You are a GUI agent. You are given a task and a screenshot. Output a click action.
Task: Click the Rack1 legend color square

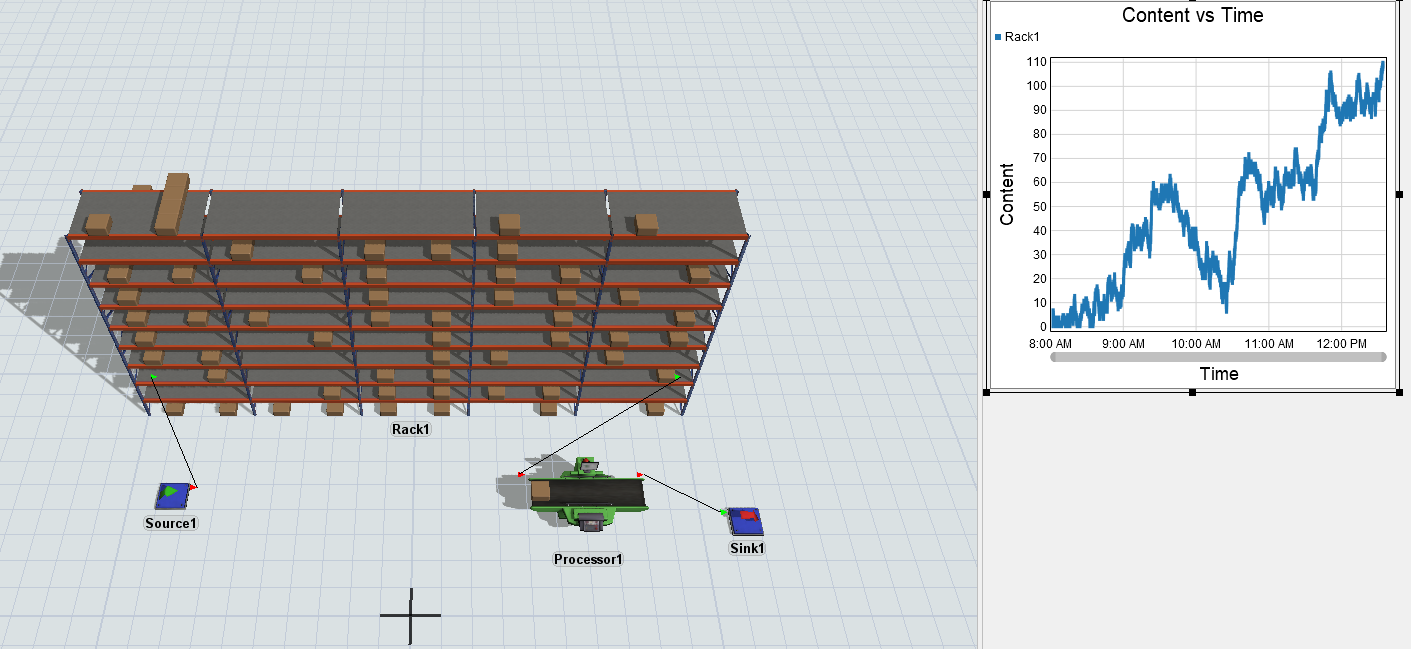[998, 37]
